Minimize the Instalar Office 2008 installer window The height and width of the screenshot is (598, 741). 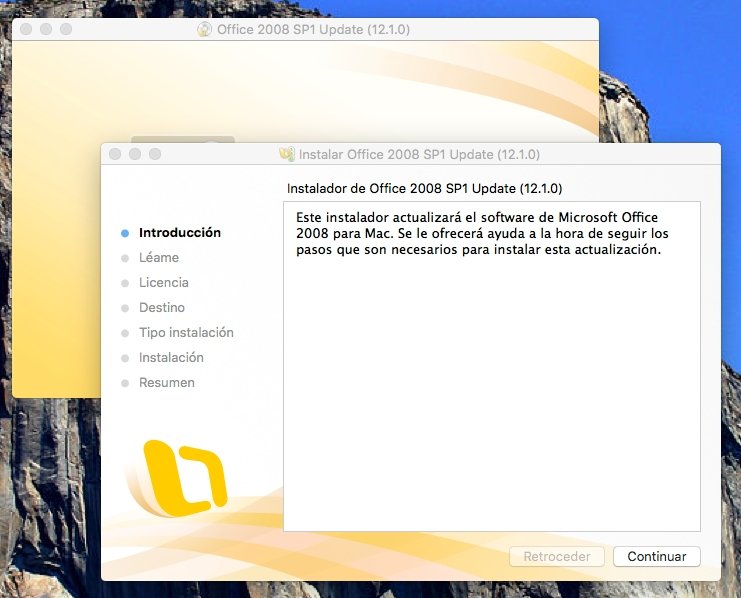[x=135, y=154]
